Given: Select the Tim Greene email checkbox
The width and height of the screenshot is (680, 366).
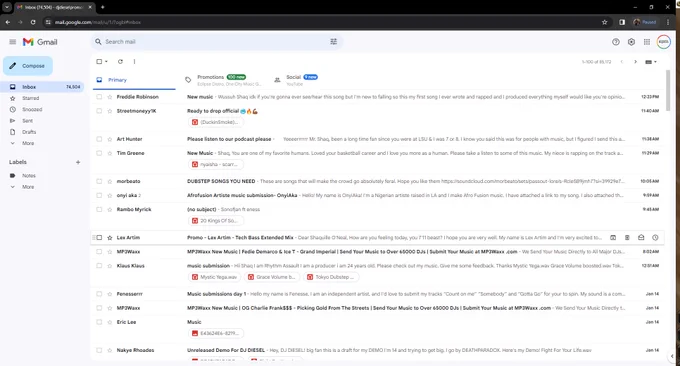Looking at the screenshot, I should (99, 153).
